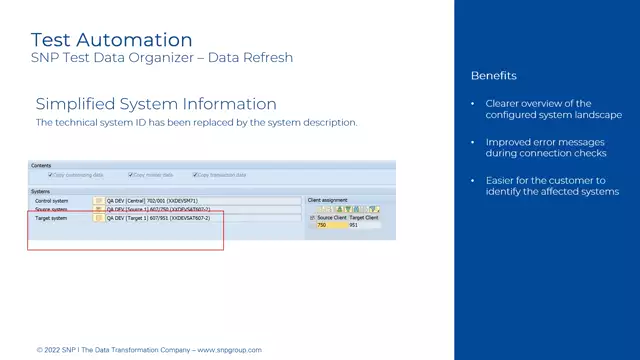
Task: Click the Simplified System Information heading
Action: point(156,104)
